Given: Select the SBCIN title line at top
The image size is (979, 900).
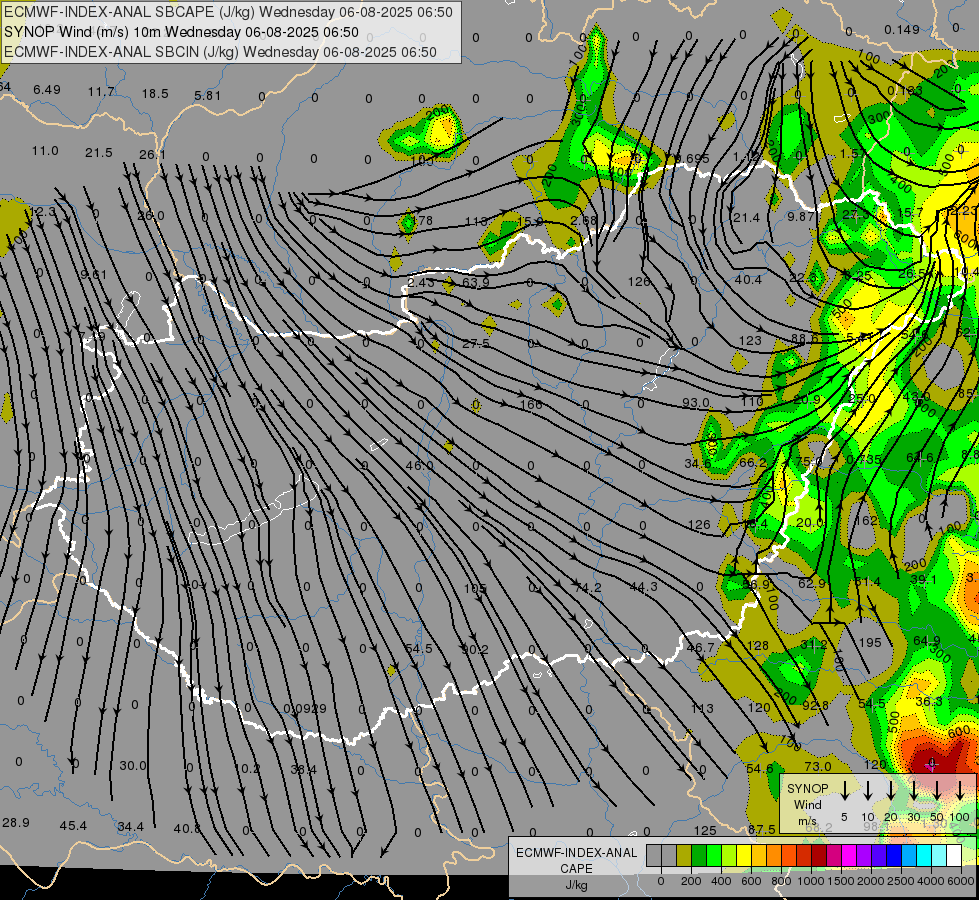Looking at the screenshot, I should (x=220, y=52).
